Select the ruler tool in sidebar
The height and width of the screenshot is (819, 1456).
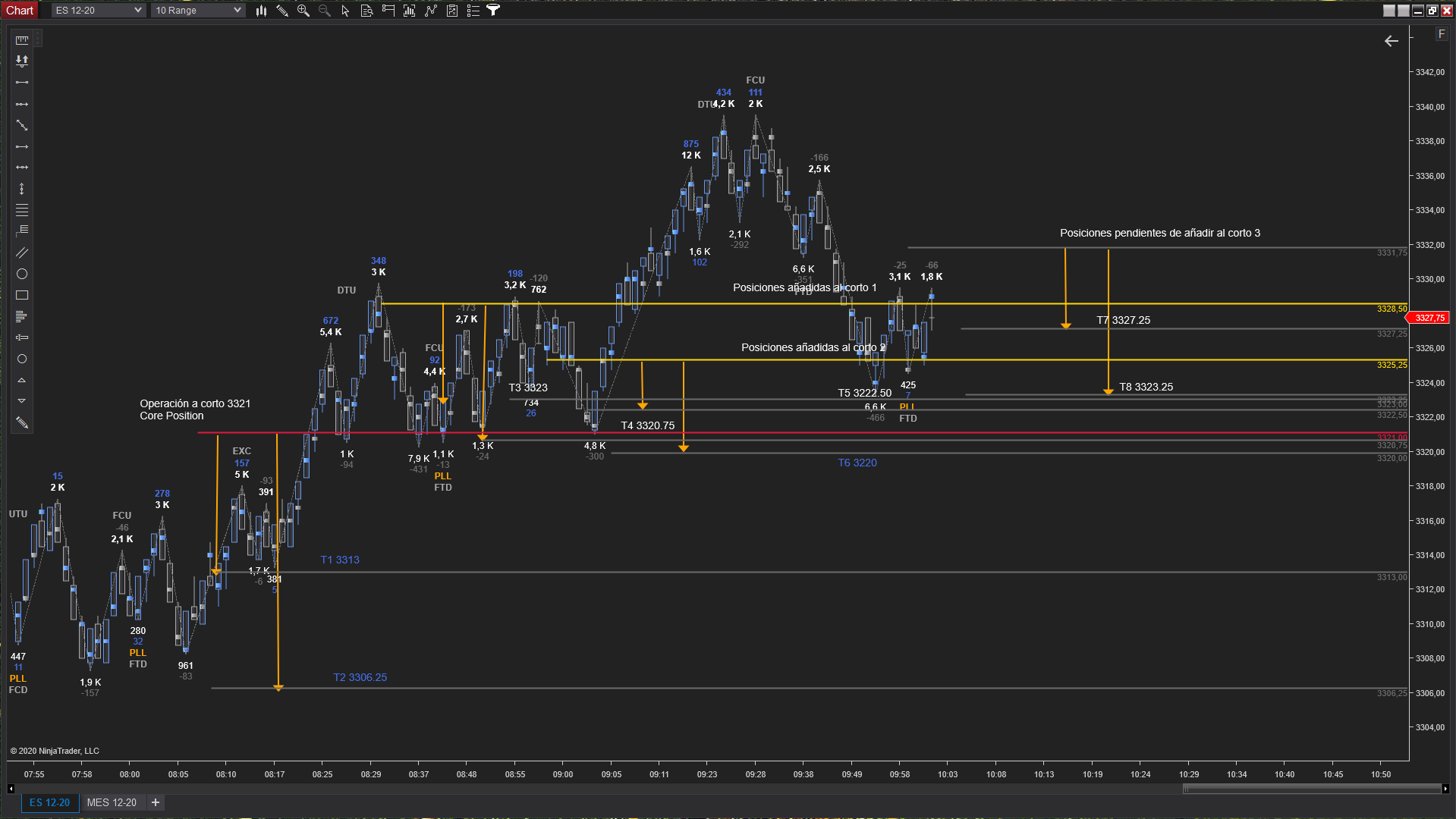point(22,40)
